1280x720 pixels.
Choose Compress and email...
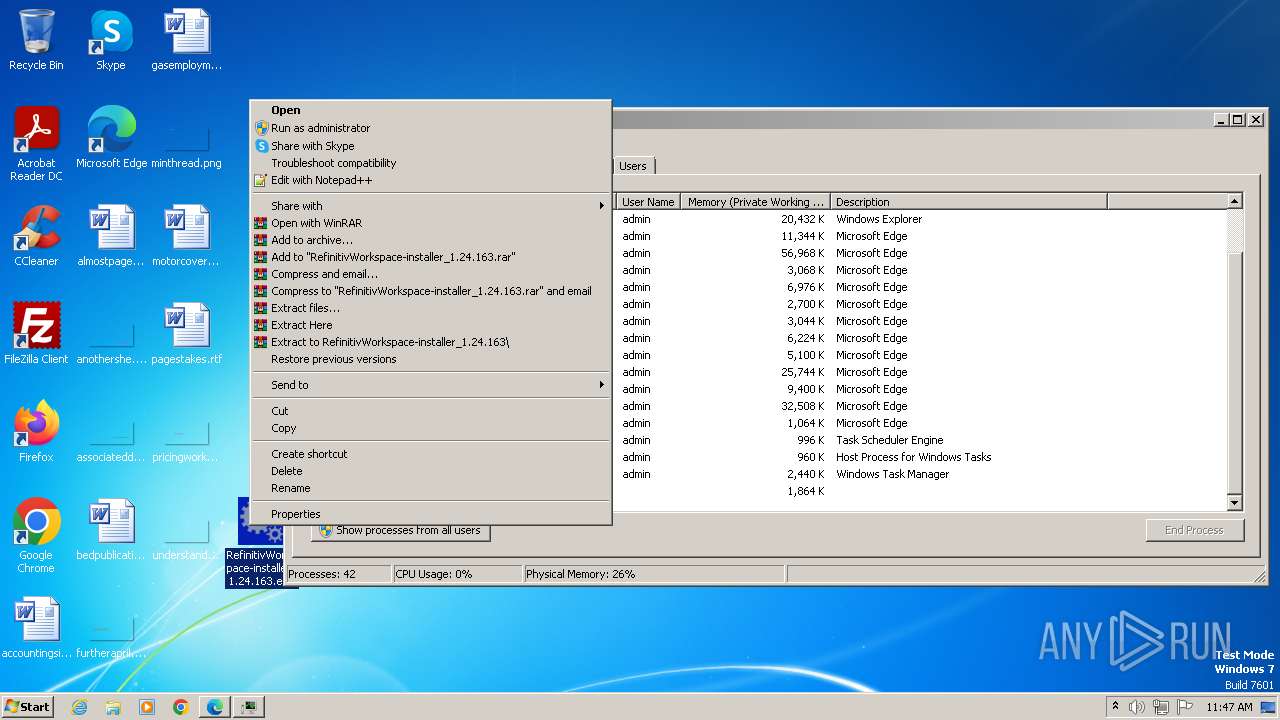pyautogui.click(x=430, y=274)
